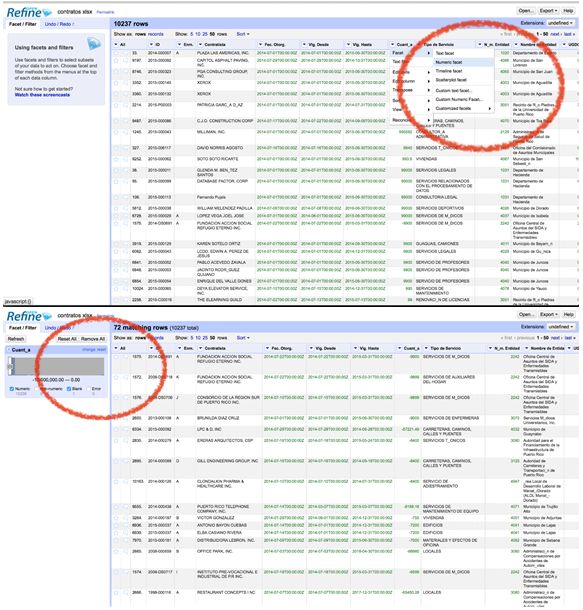Image resolution: width=583 pixels, height=610 pixels.
Task: Open the Contratista column menu in top screenshot
Action: point(201,45)
